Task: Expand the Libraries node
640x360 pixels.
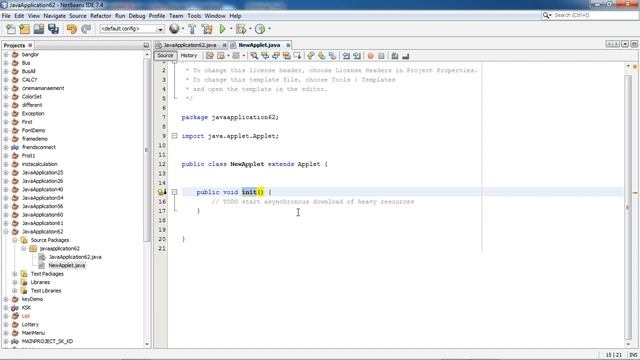Action: tap(15, 282)
